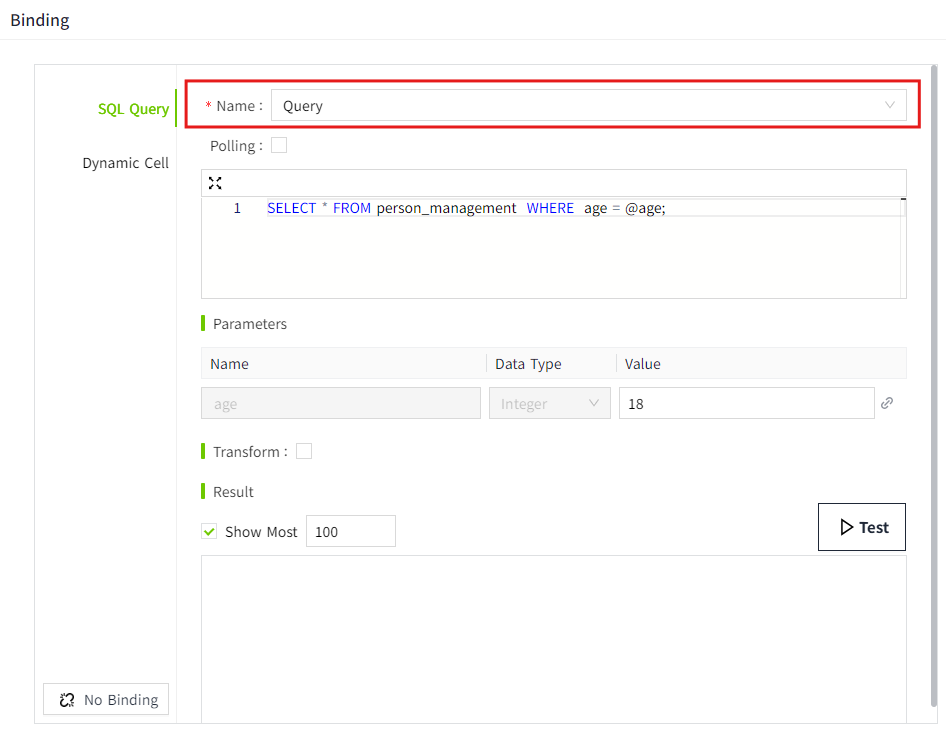The image size is (946, 732).
Task: Uncheck the Show Most checkbox
Action: [209, 532]
